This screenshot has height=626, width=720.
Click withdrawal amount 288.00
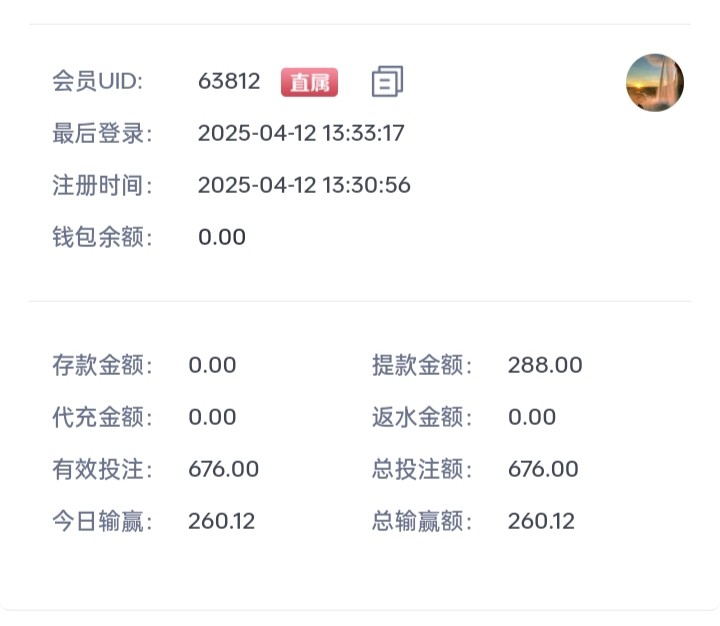point(545,365)
